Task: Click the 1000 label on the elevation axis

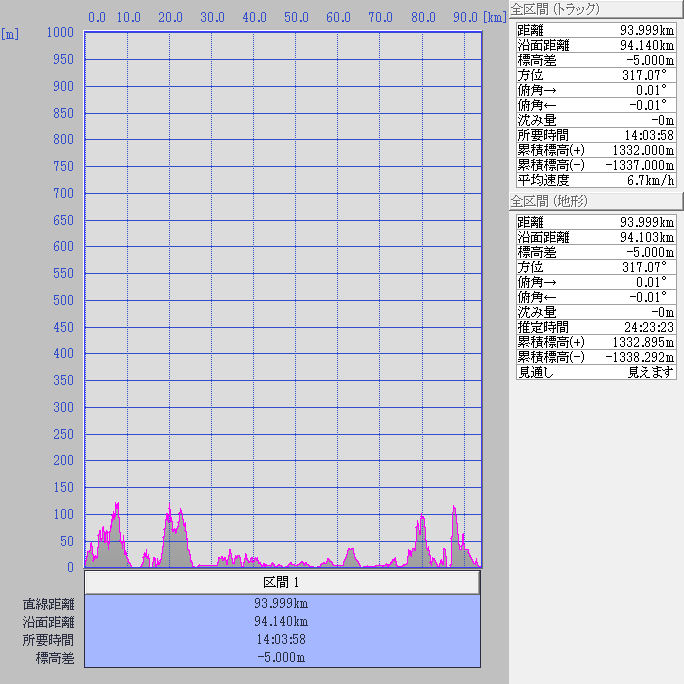Action: click(60, 33)
